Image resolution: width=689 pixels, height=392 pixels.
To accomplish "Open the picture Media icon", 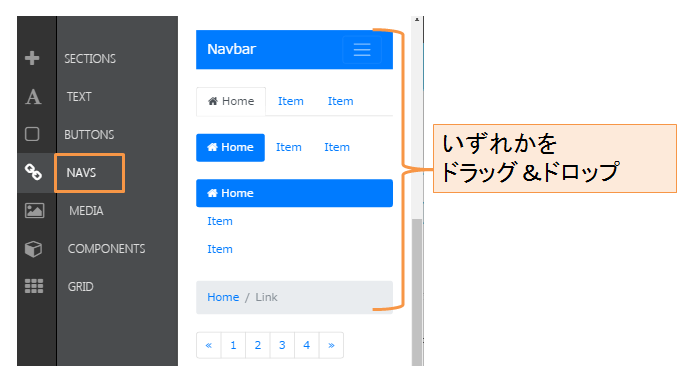I will click(34, 211).
